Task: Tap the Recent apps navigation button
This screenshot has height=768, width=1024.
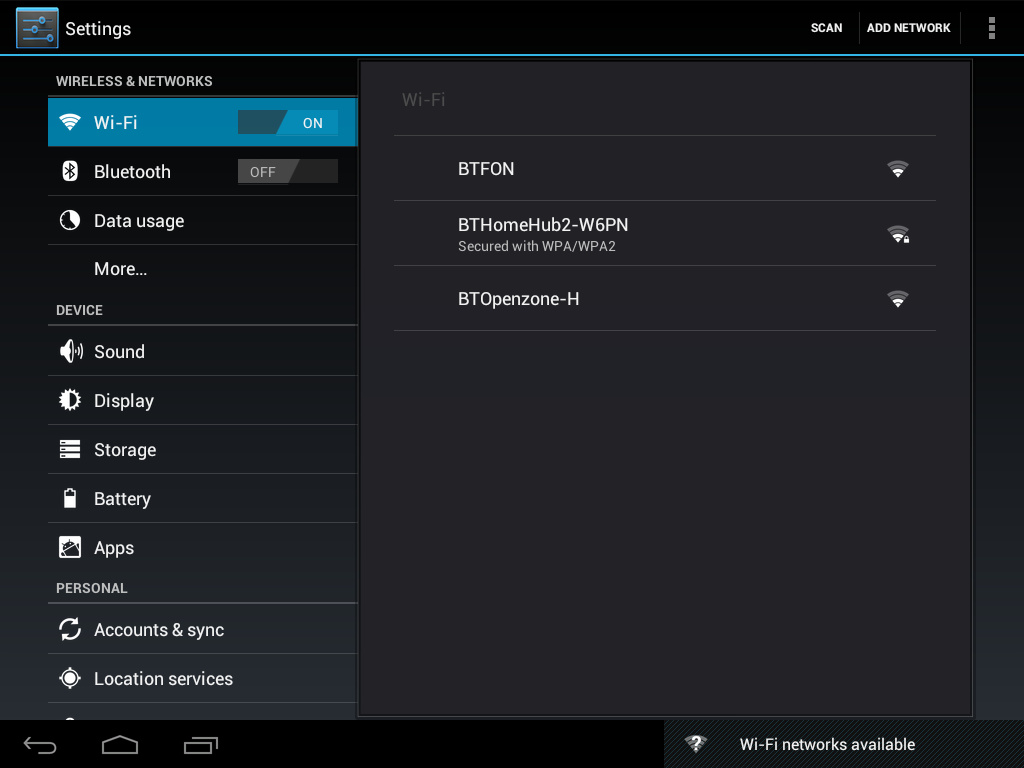Action: point(200,744)
